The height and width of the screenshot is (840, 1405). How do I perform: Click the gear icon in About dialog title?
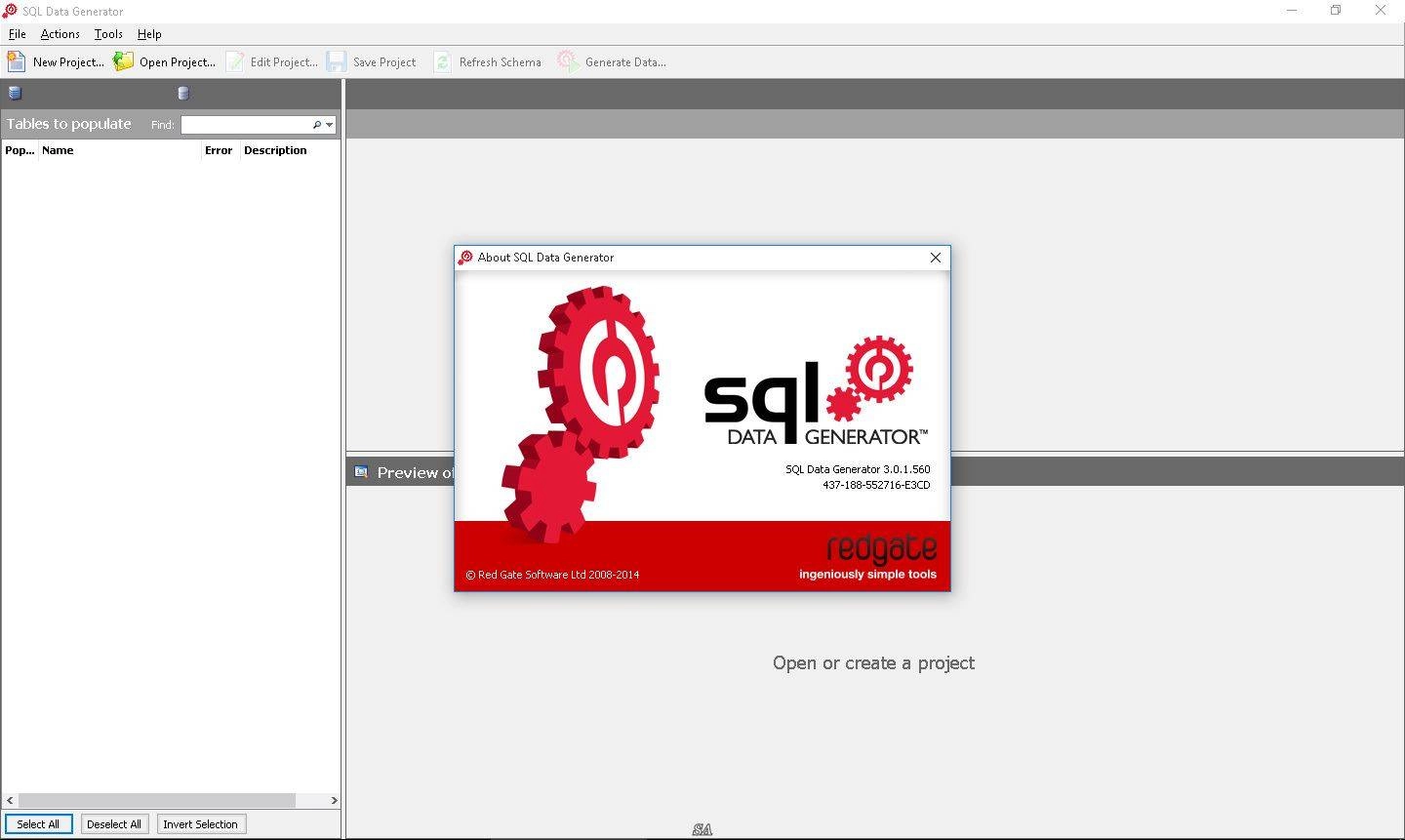coord(466,258)
